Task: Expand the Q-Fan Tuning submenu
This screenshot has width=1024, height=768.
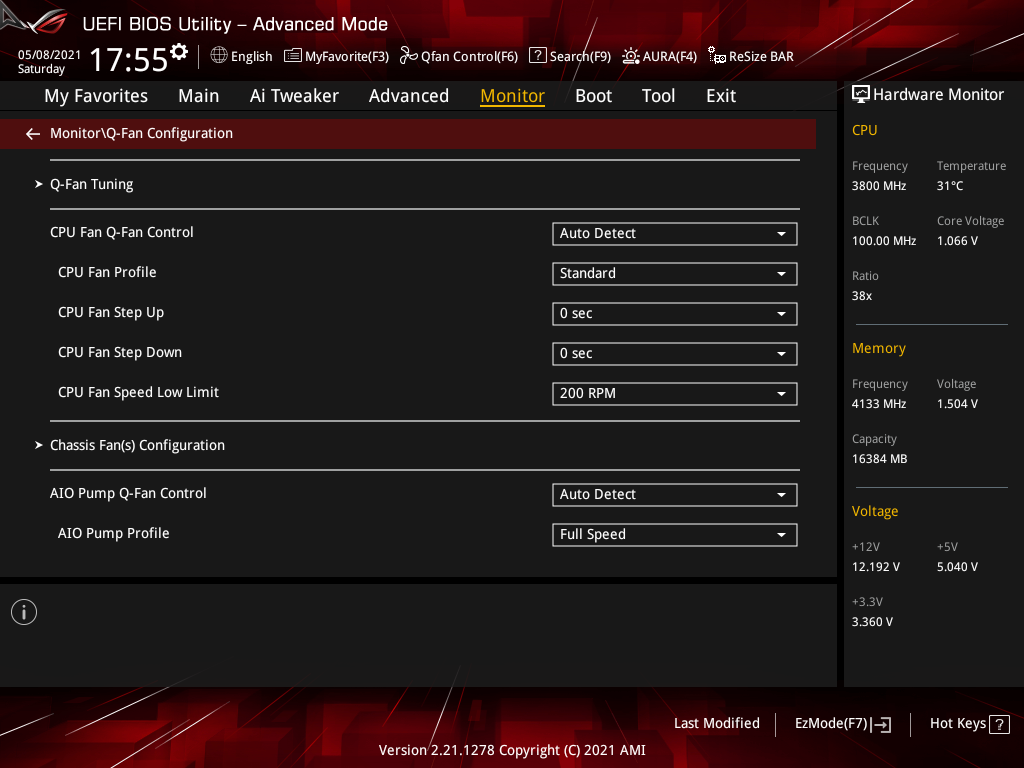Action: pos(91,184)
